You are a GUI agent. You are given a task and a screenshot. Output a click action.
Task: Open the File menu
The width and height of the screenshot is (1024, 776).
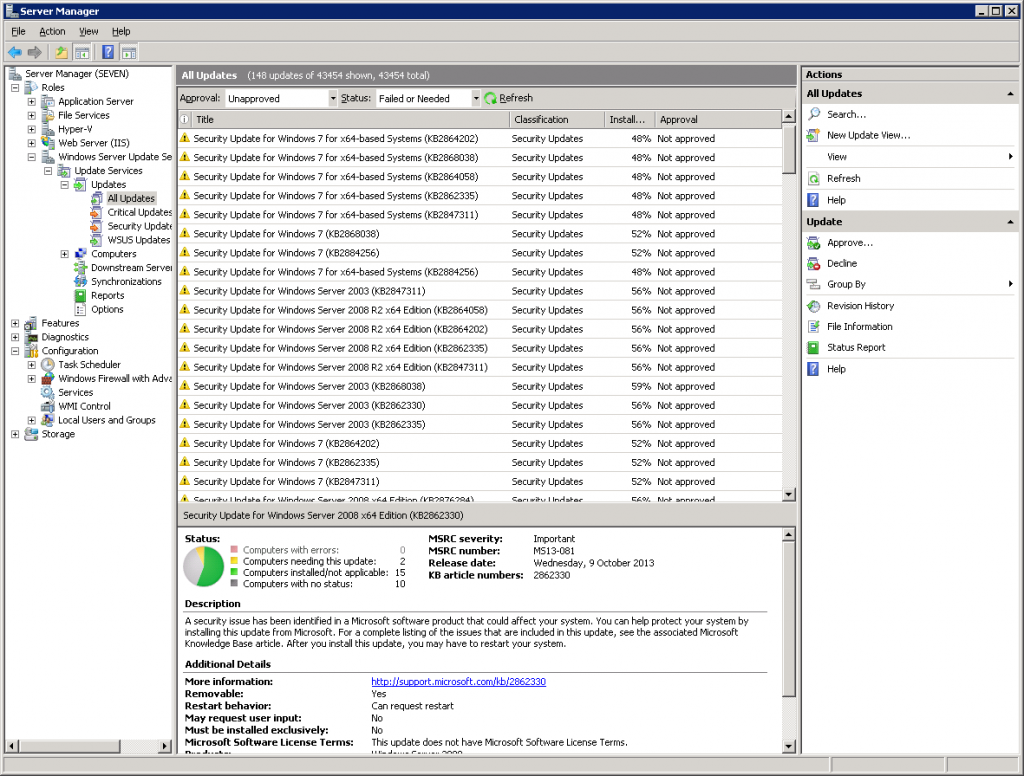pyautogui.click(x=18, y=31)
